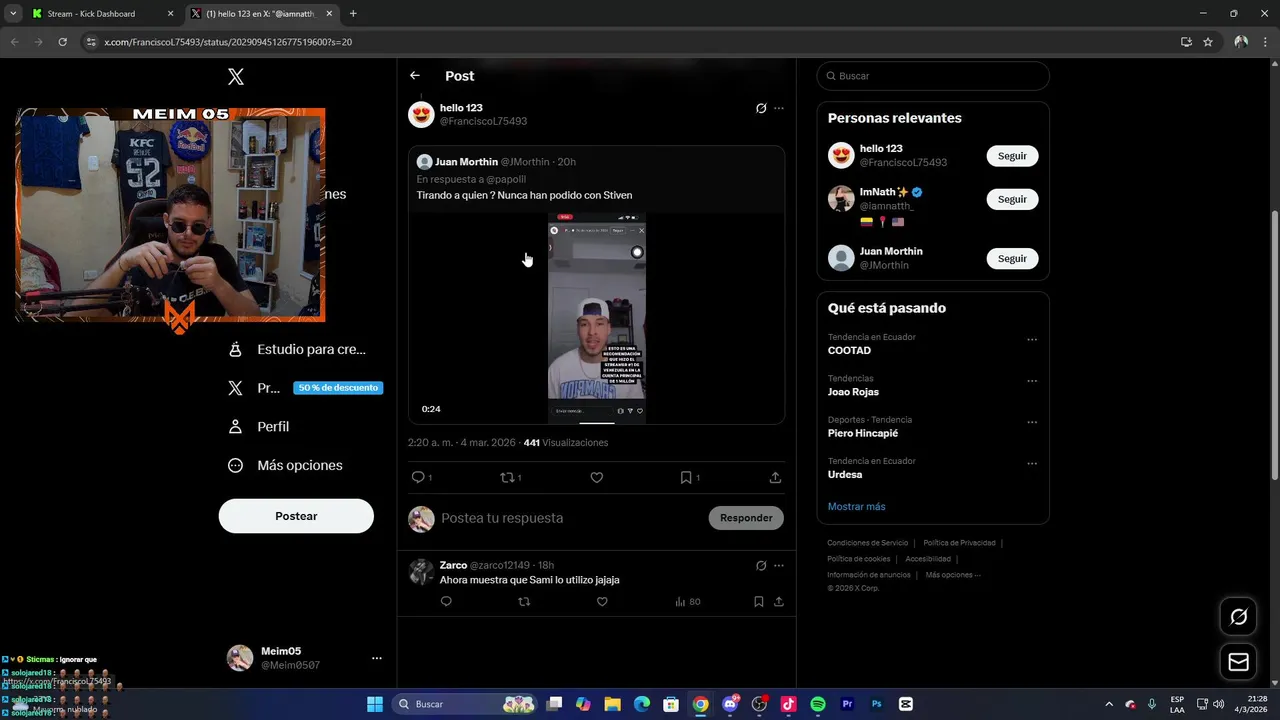Open options for COOTAD trend

(x=1032, y=340)
